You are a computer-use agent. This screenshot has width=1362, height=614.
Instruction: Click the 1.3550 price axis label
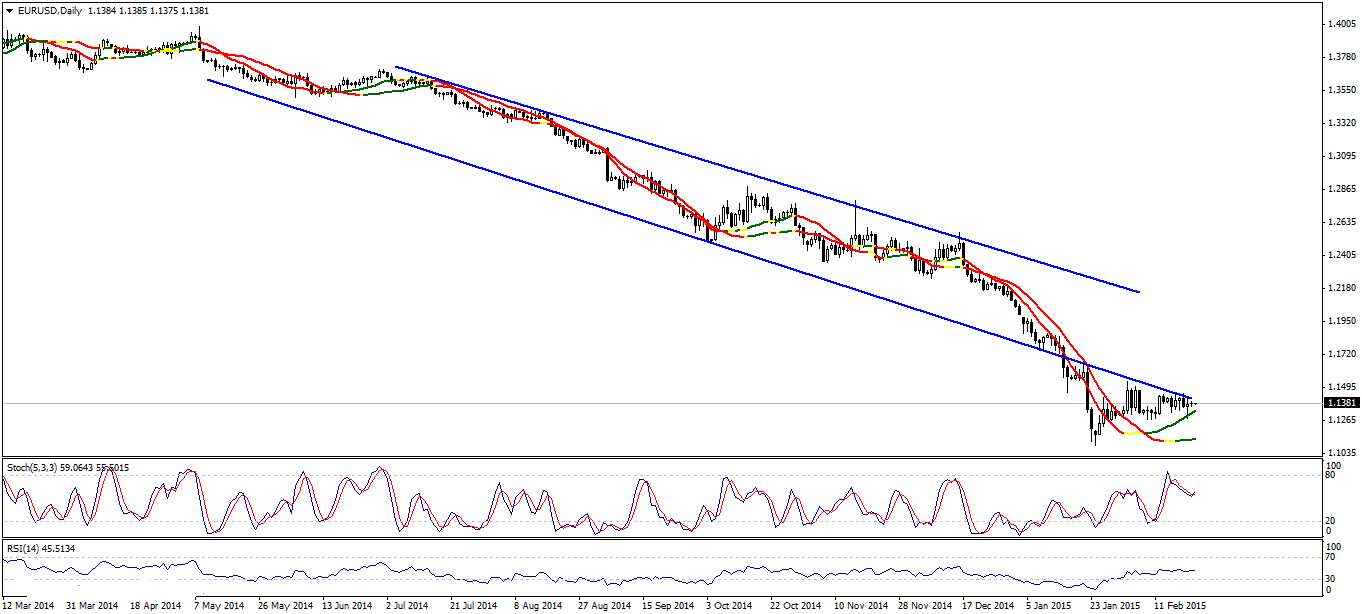click(1340, 89)
